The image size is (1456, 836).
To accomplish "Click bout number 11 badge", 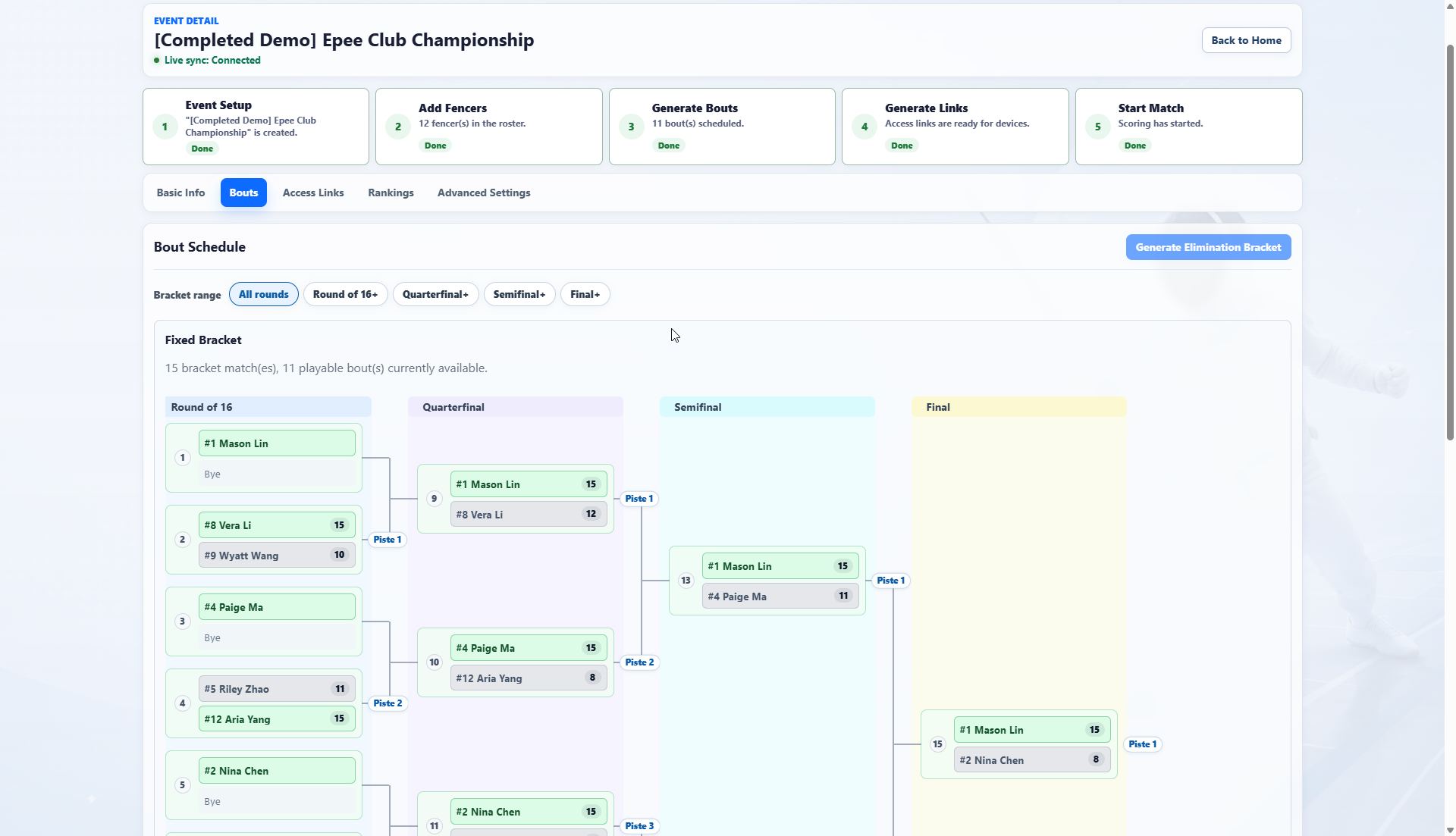I will click(434, 826).
